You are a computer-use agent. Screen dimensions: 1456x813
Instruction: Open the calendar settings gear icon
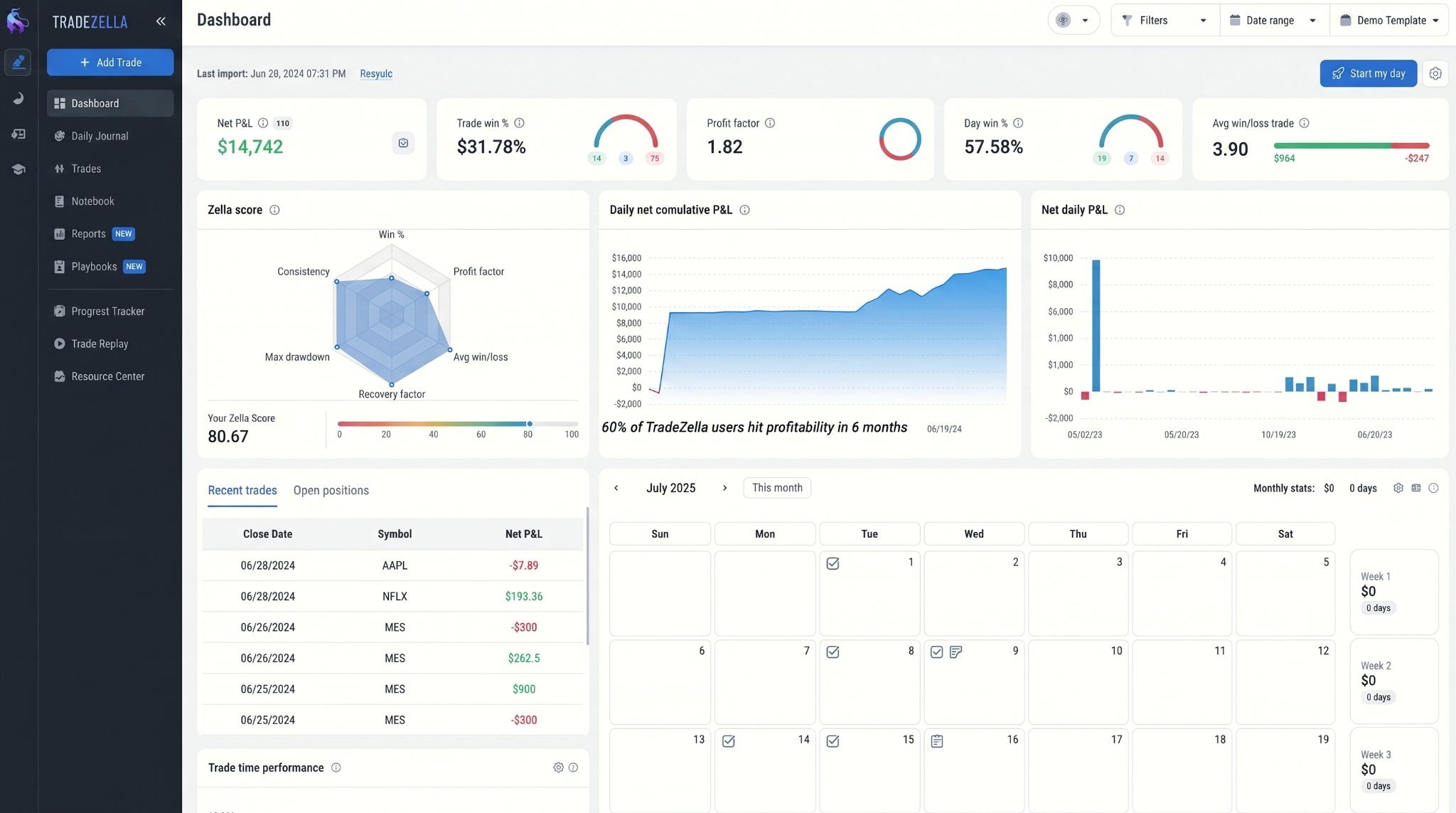(1398, 488)
